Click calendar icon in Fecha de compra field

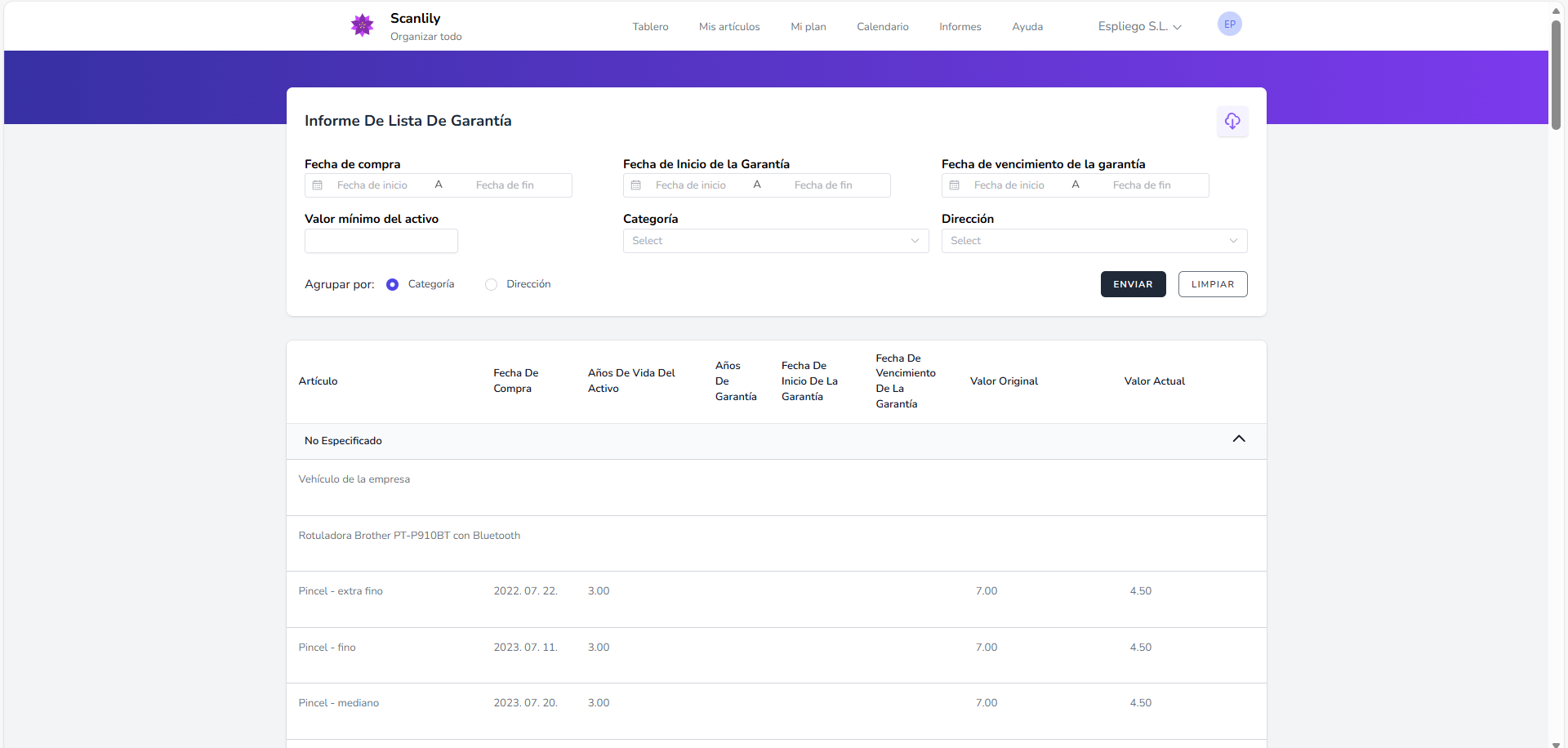(318, 185)
